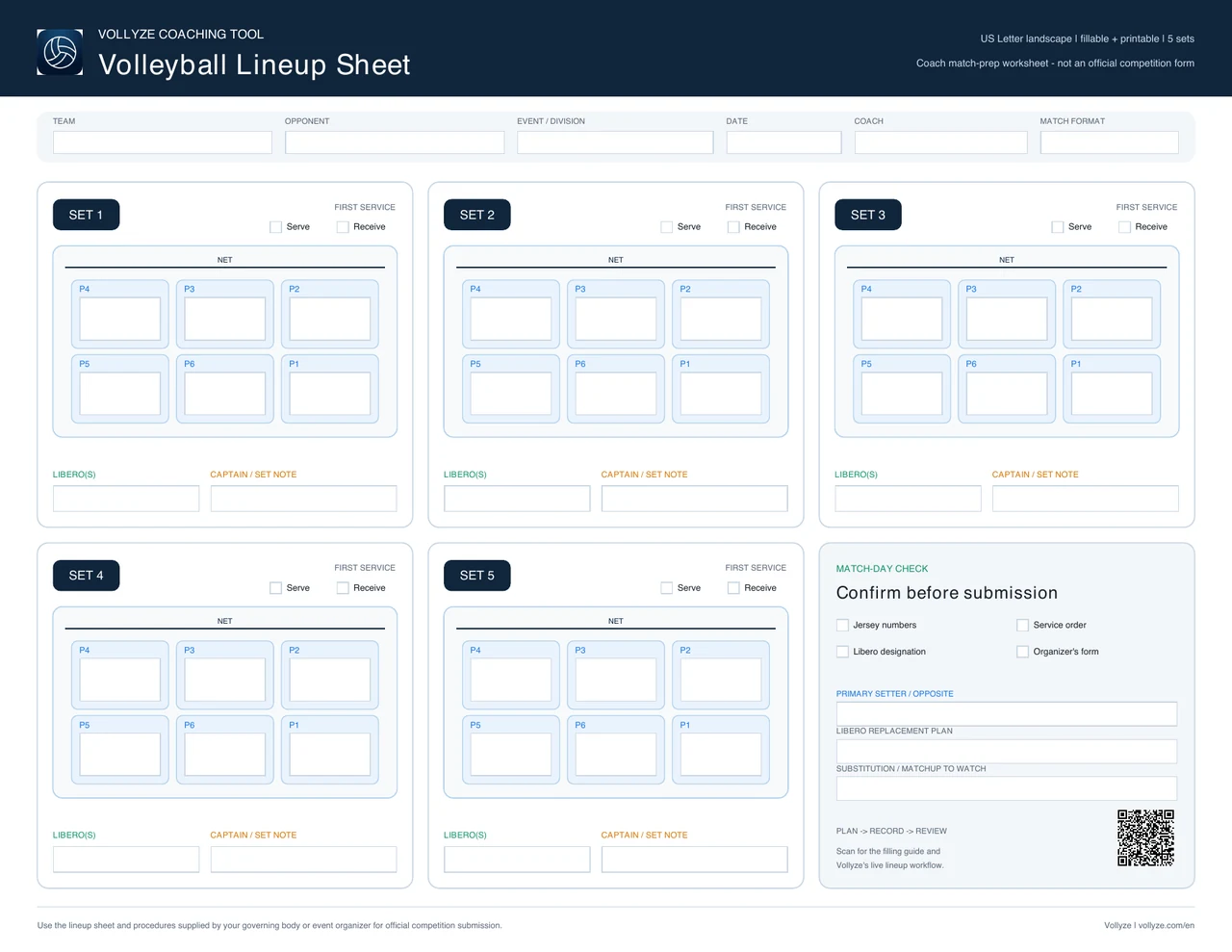Click the Event / Division input field
Screen dimensions: 1232x952
click(615, 142)
